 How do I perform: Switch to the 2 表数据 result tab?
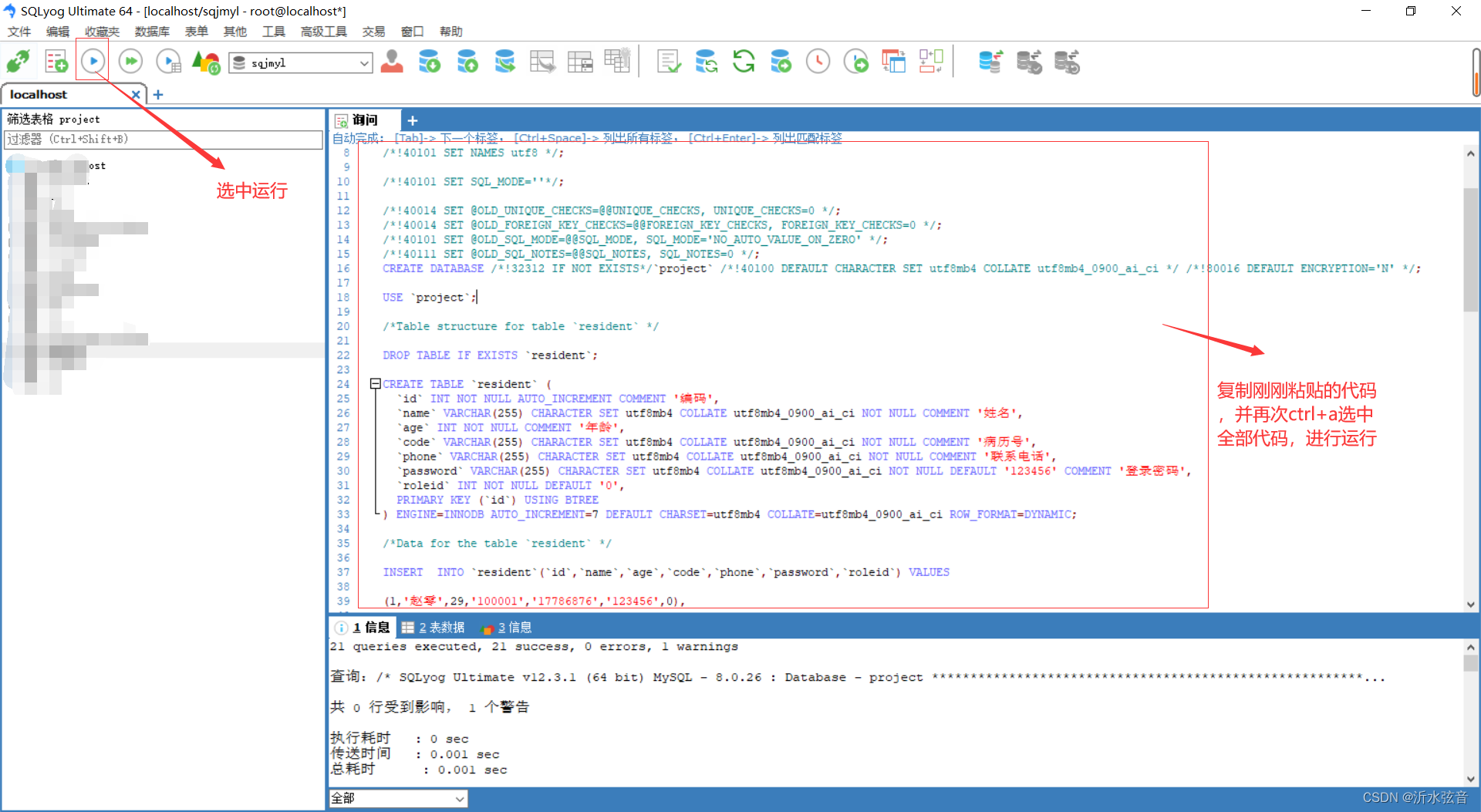pos(434,627)
